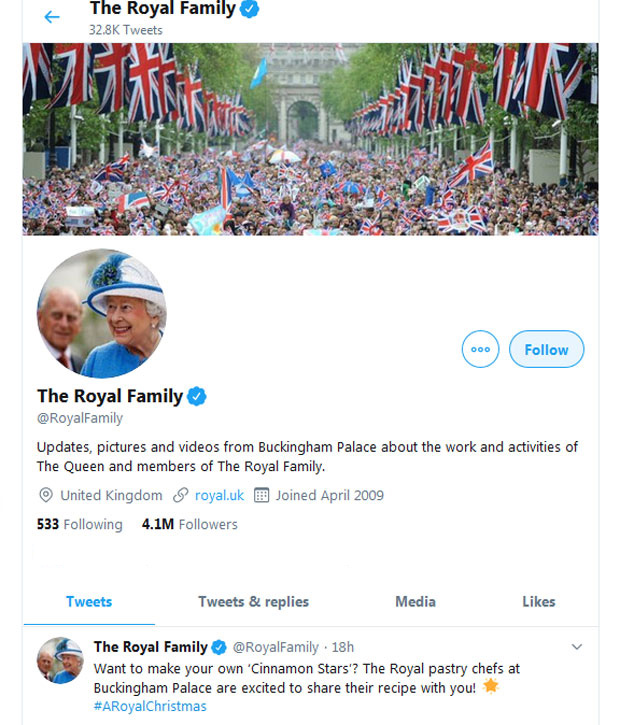The image size is (620, 725).
Task: Switch to the Tweets tab
Action: (x=89, y=601)
